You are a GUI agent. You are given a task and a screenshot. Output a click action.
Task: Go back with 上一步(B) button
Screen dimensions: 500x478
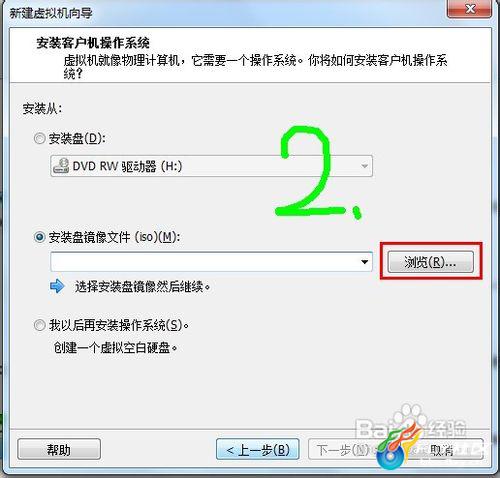click(258, 450)
